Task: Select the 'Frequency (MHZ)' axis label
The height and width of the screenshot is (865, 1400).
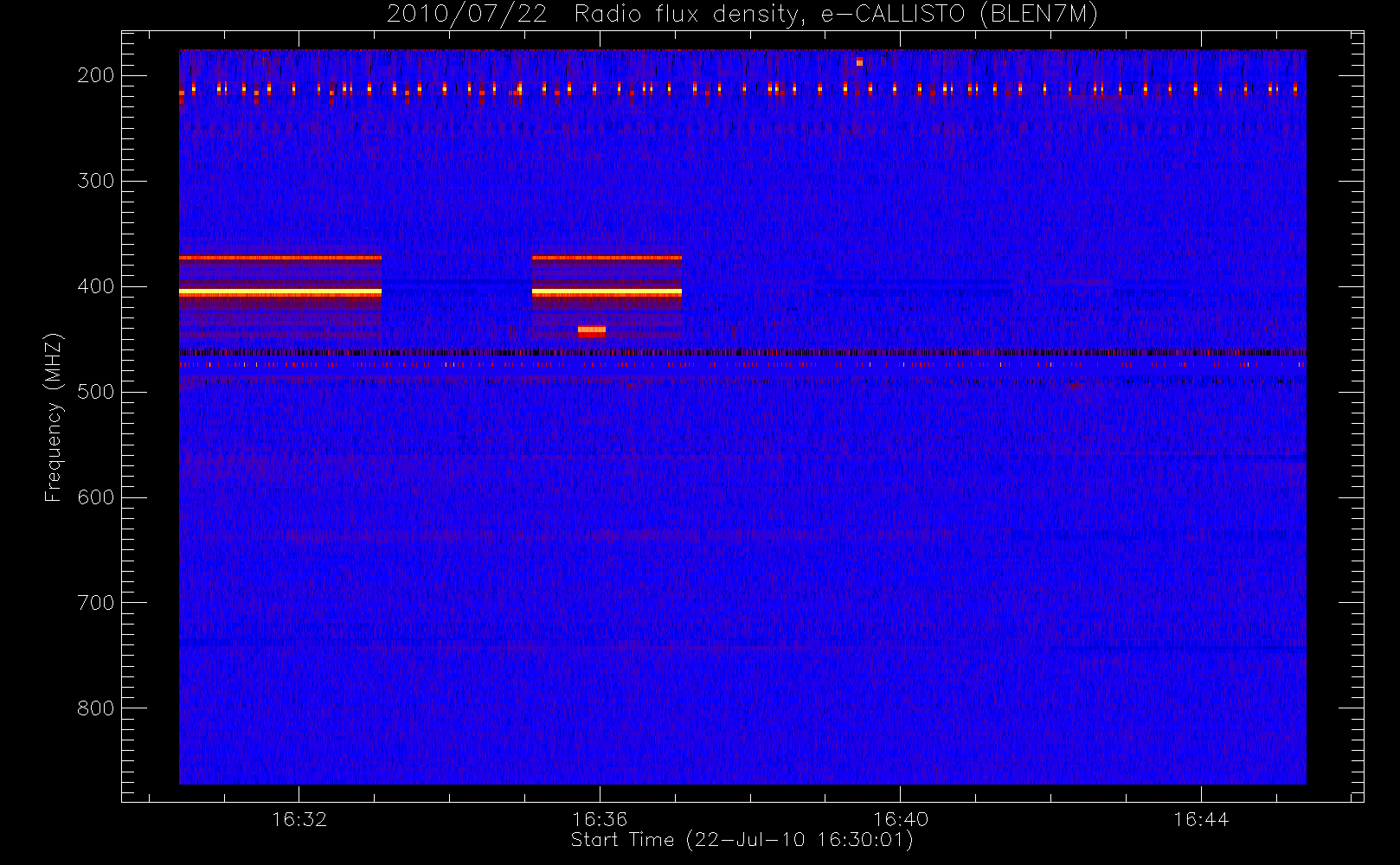Action: tap(54, 417)
